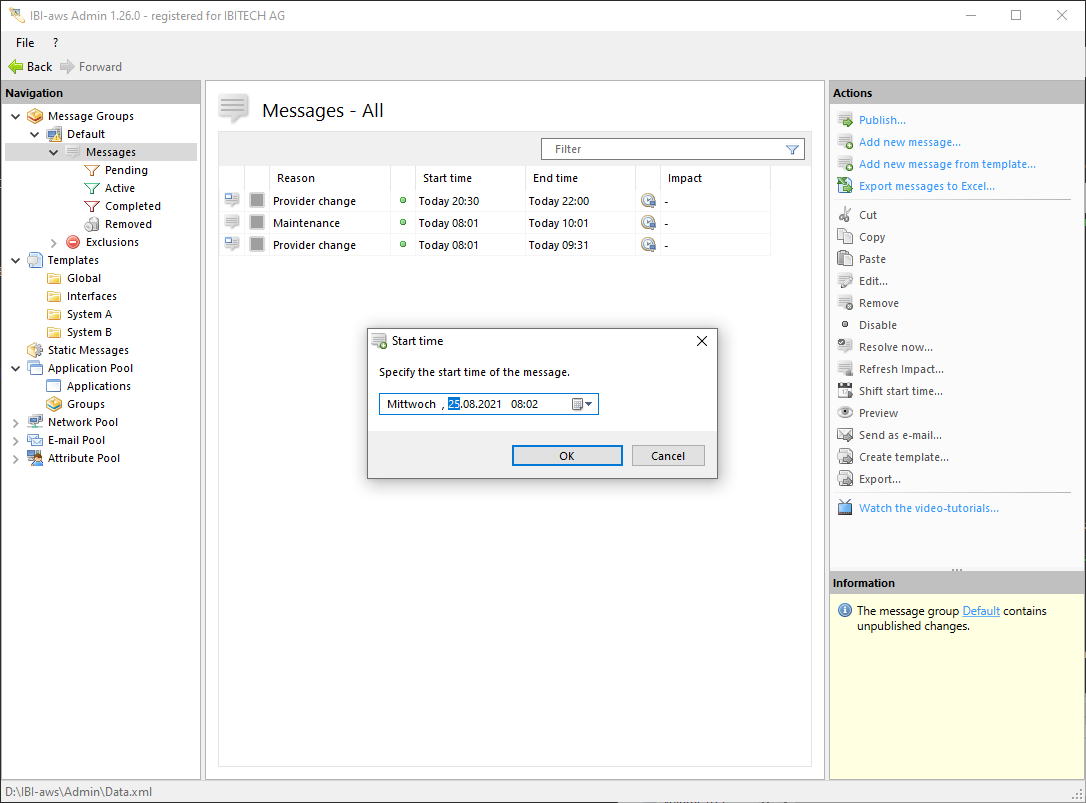Screen dimensions: 1086x803
Task: Collapse the Templates tree node
Action: tap(16, 260)
